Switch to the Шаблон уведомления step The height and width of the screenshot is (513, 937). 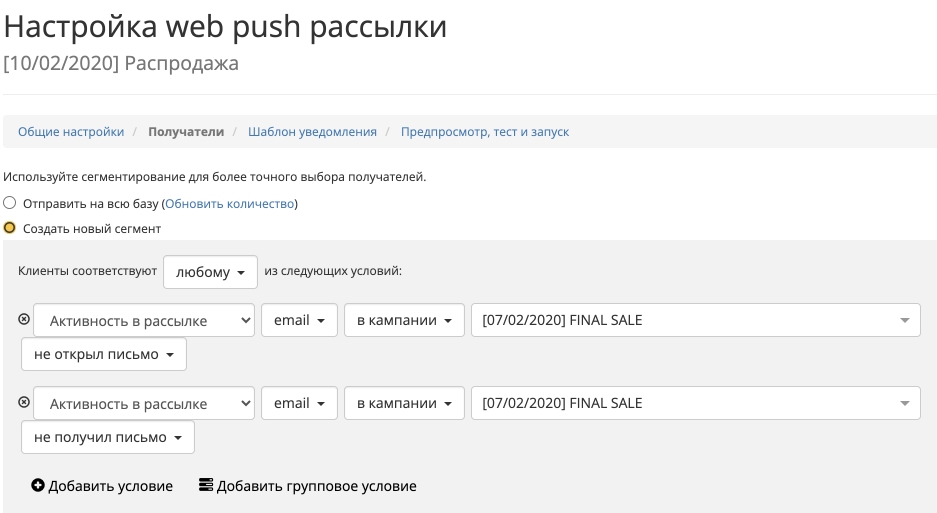pyautogui.click(x=312, y=132)
